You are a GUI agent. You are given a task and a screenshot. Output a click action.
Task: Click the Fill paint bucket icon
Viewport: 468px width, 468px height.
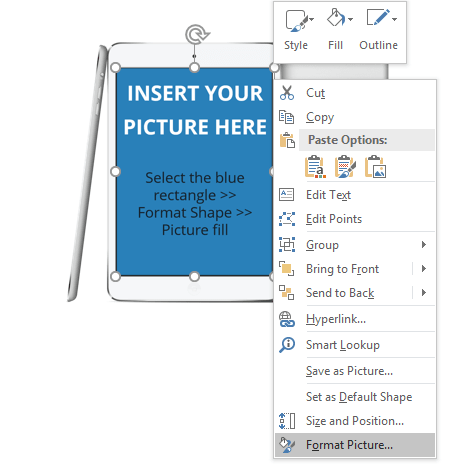coord(336,18)
